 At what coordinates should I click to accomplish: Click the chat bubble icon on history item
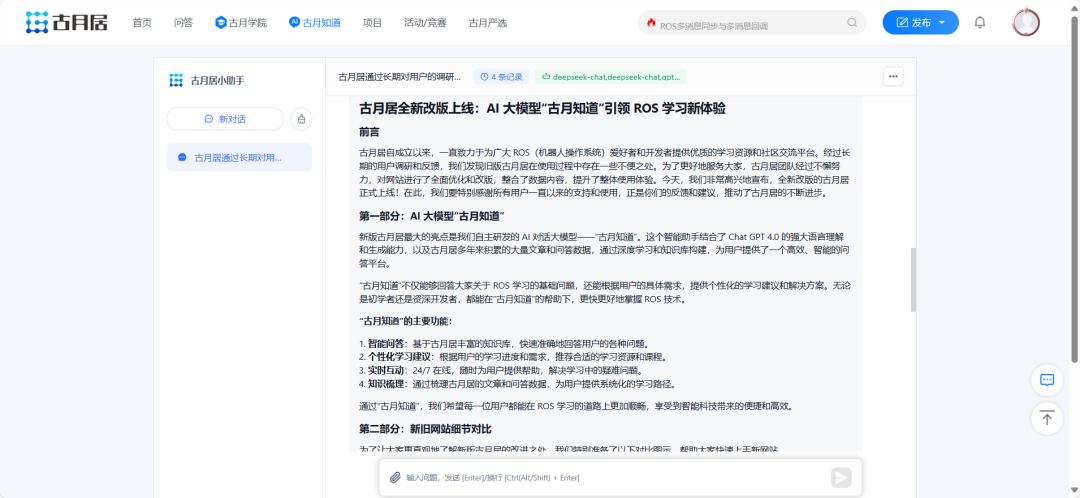[182, 157]
